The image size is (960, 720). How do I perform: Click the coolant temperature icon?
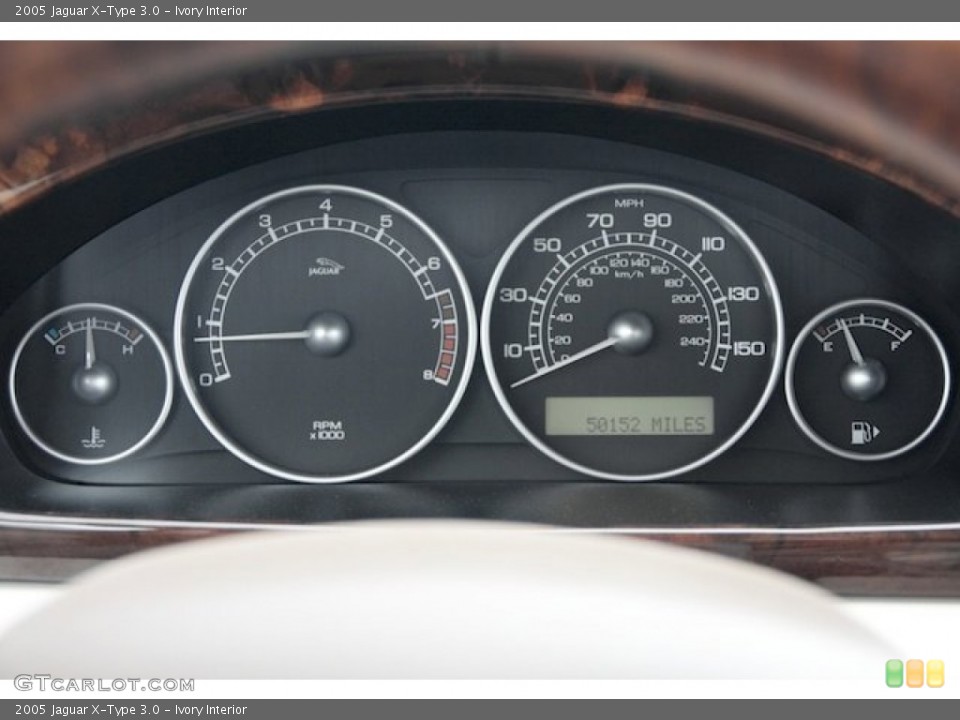94,437
